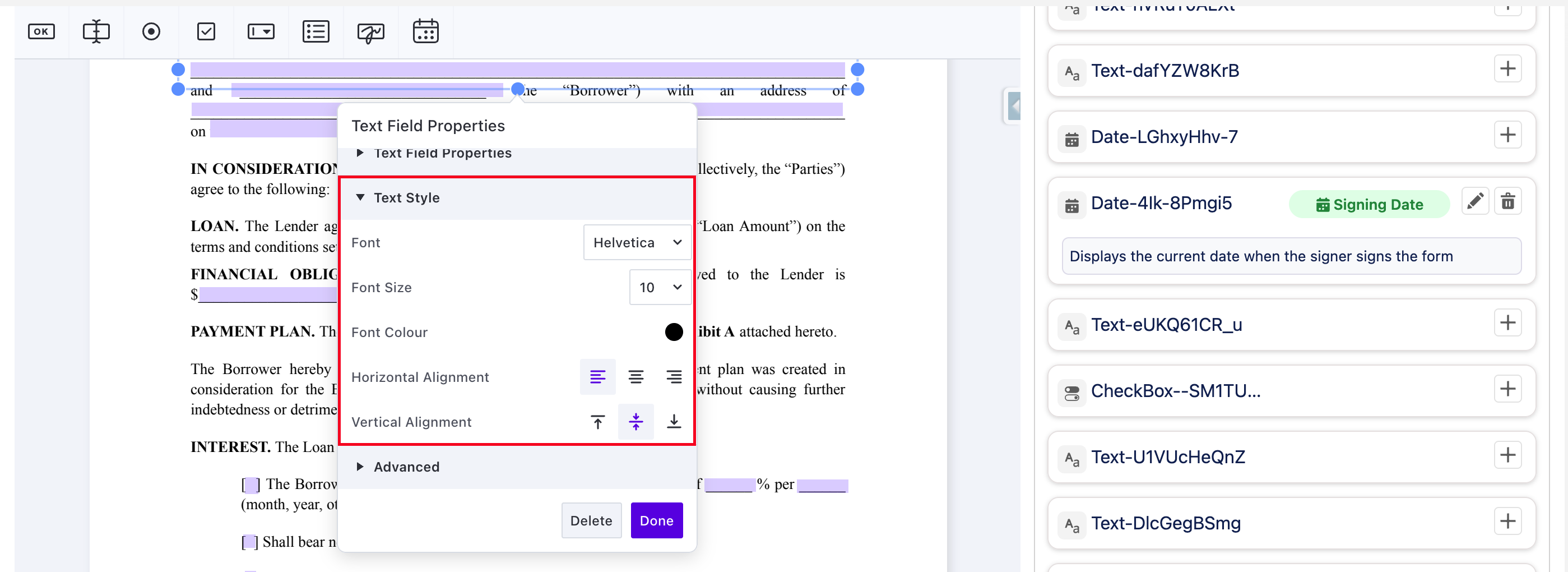Click the Delete button

591,520
